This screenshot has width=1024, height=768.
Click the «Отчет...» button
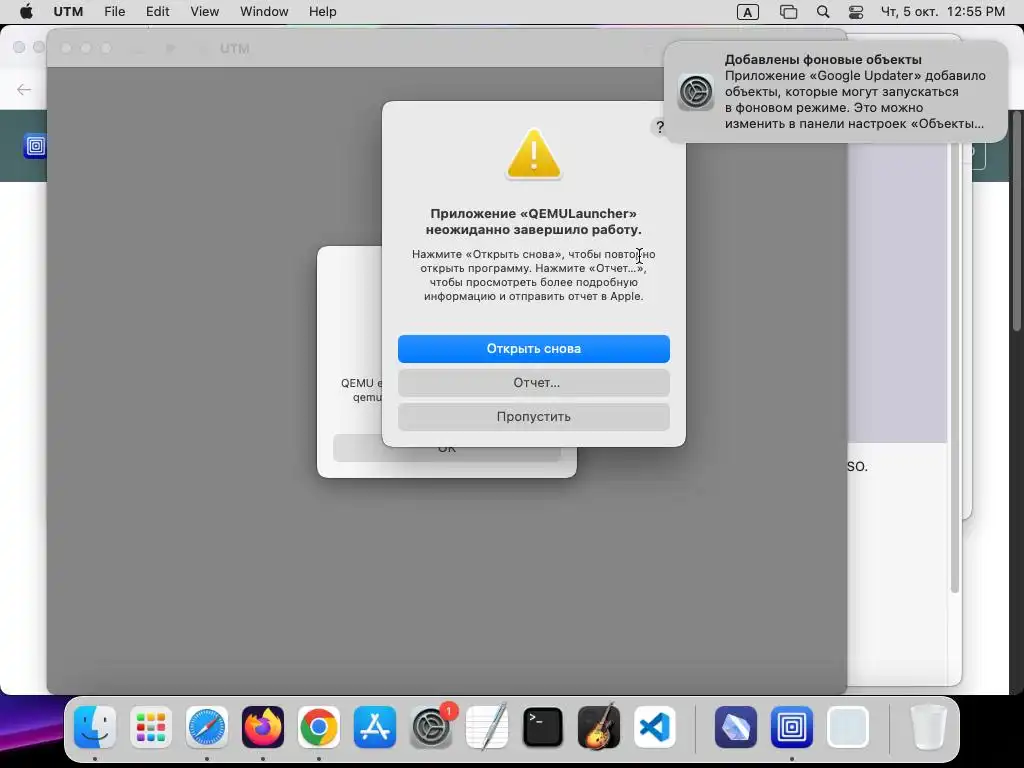pyautogui.click(x=534, y=383)
